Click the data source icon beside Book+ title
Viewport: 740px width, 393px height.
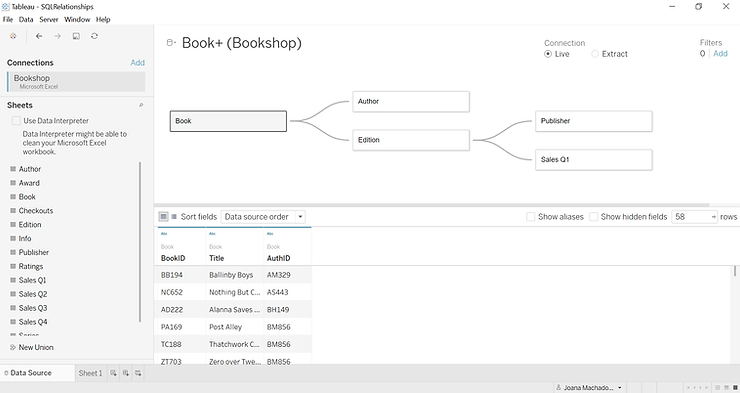171,42
